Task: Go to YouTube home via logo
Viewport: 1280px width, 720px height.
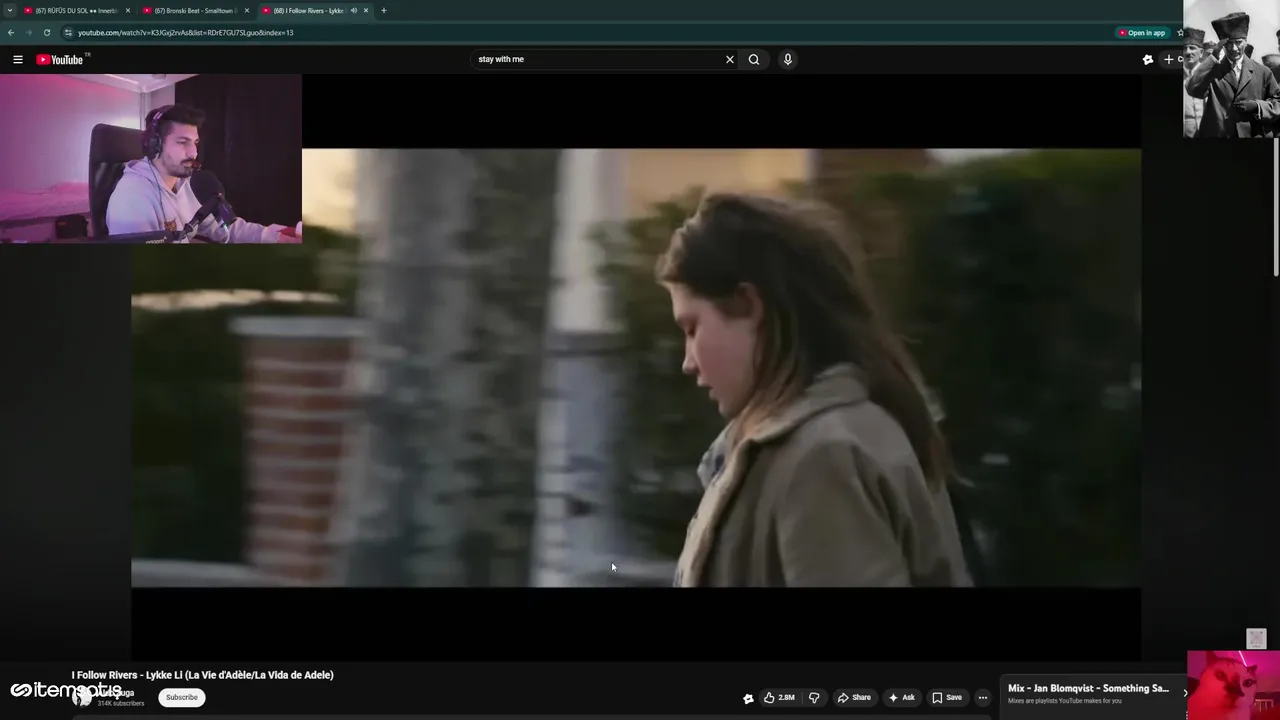Action: 62,59
